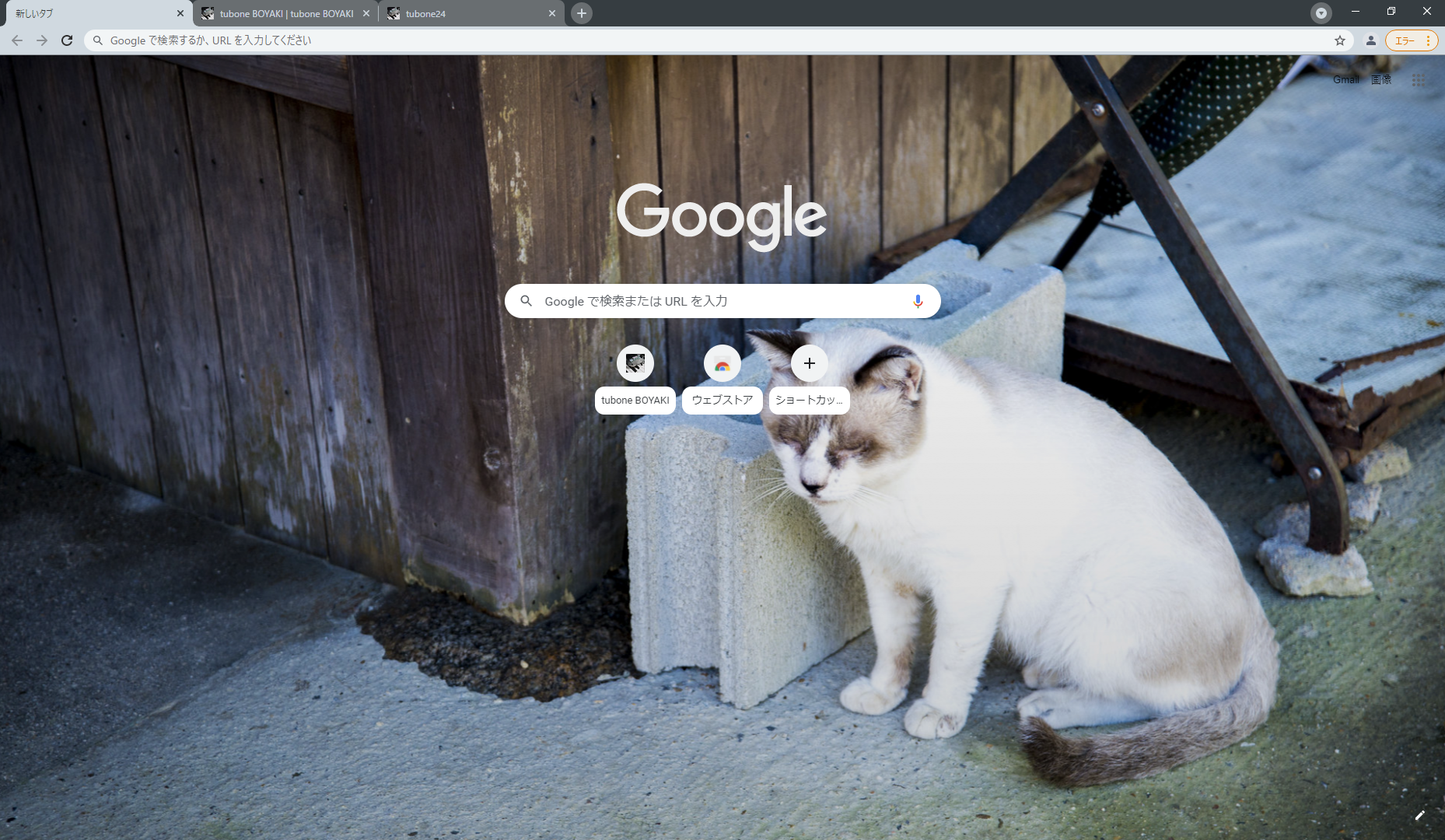Screen dimensions: 1445x840
Task: Click the screen recorder tray icon
Action: click(1321, 12)
